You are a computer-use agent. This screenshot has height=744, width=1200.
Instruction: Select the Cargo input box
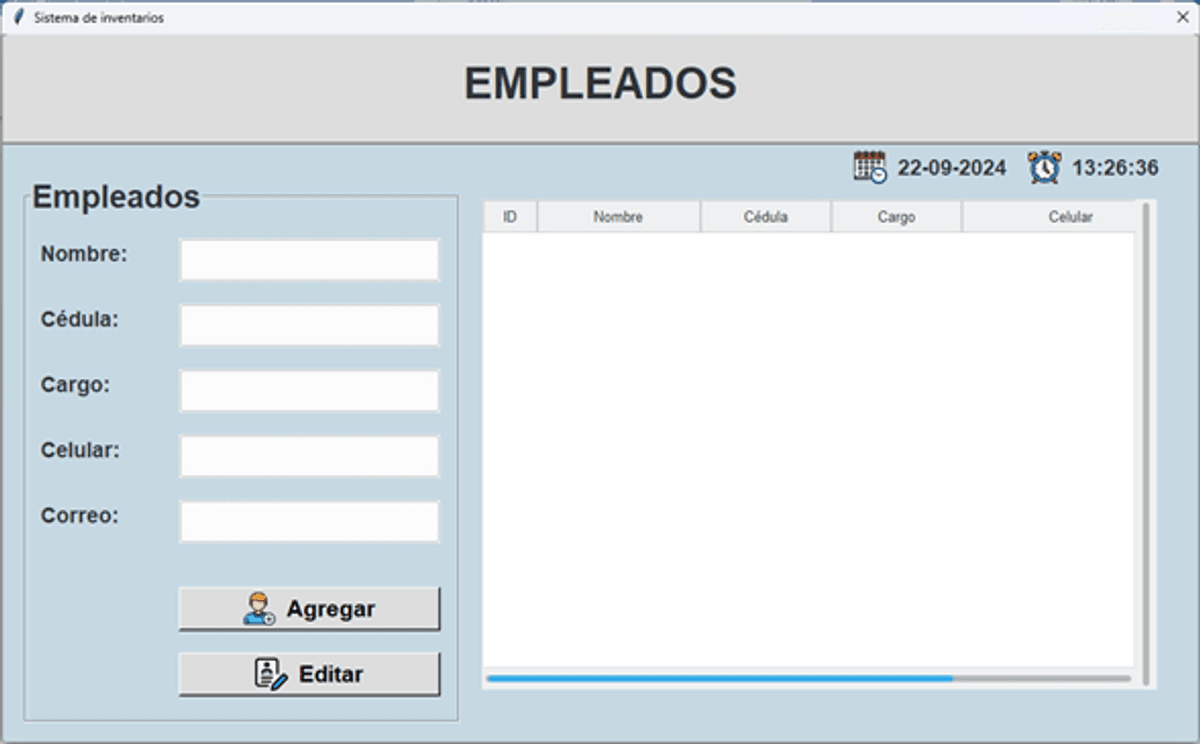click(x=309, y=391)
